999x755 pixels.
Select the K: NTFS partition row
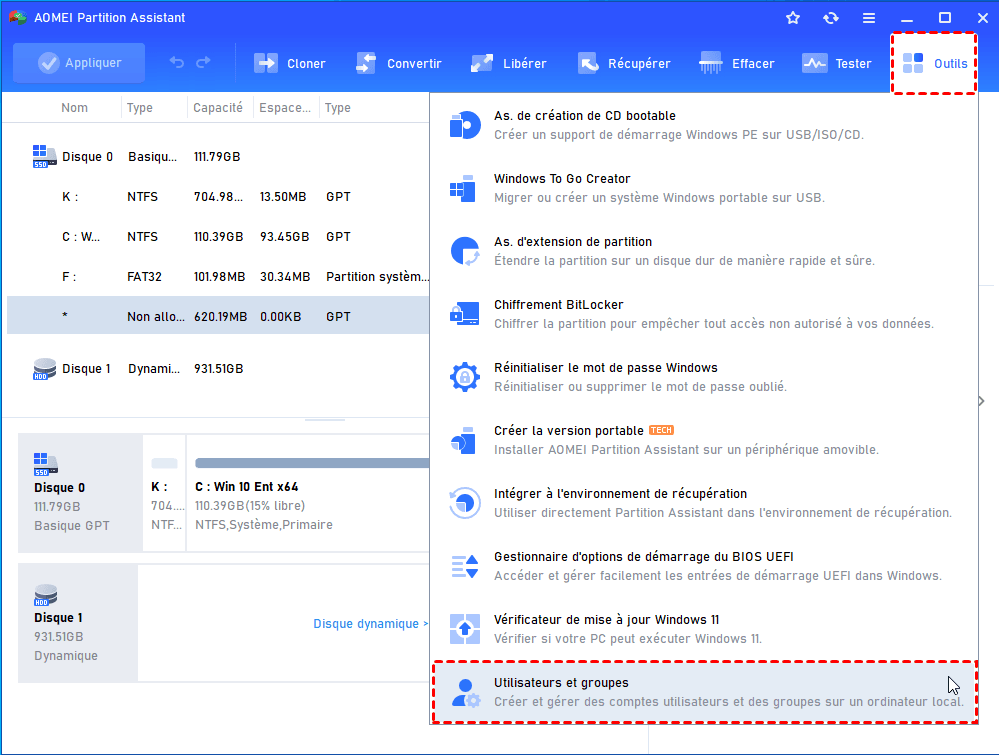[218, 197]
